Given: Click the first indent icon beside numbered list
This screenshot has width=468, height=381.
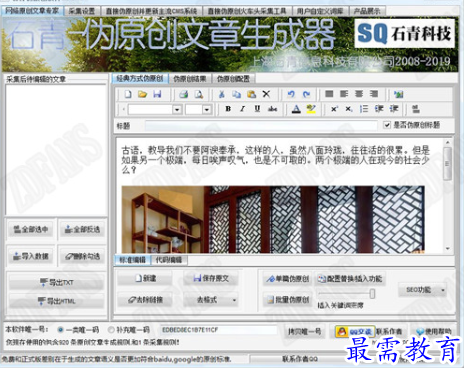Looking at the screenshot, I should point(379,109).
